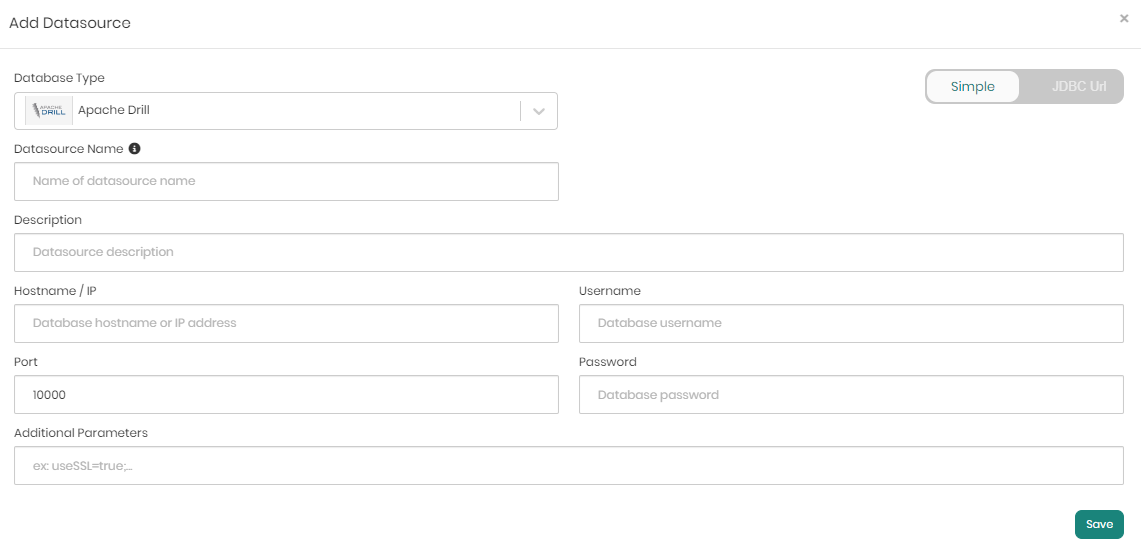Image resolution: width=1141 pixels, height=554 pixels.
Task: Click the Datasource Name info icon
Action: pos(134,148)
